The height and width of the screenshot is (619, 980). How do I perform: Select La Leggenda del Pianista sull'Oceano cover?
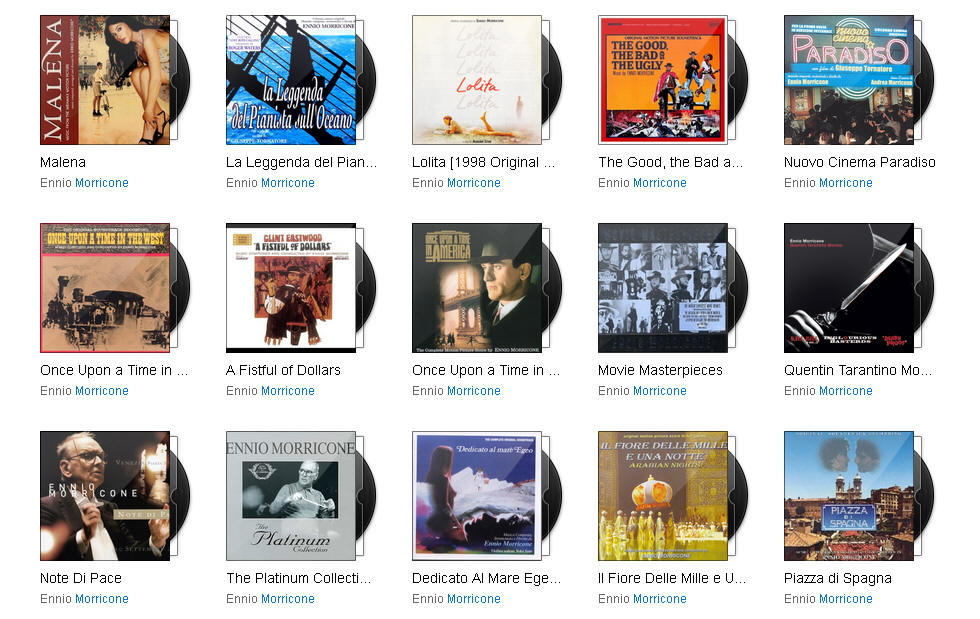[291, 80]
